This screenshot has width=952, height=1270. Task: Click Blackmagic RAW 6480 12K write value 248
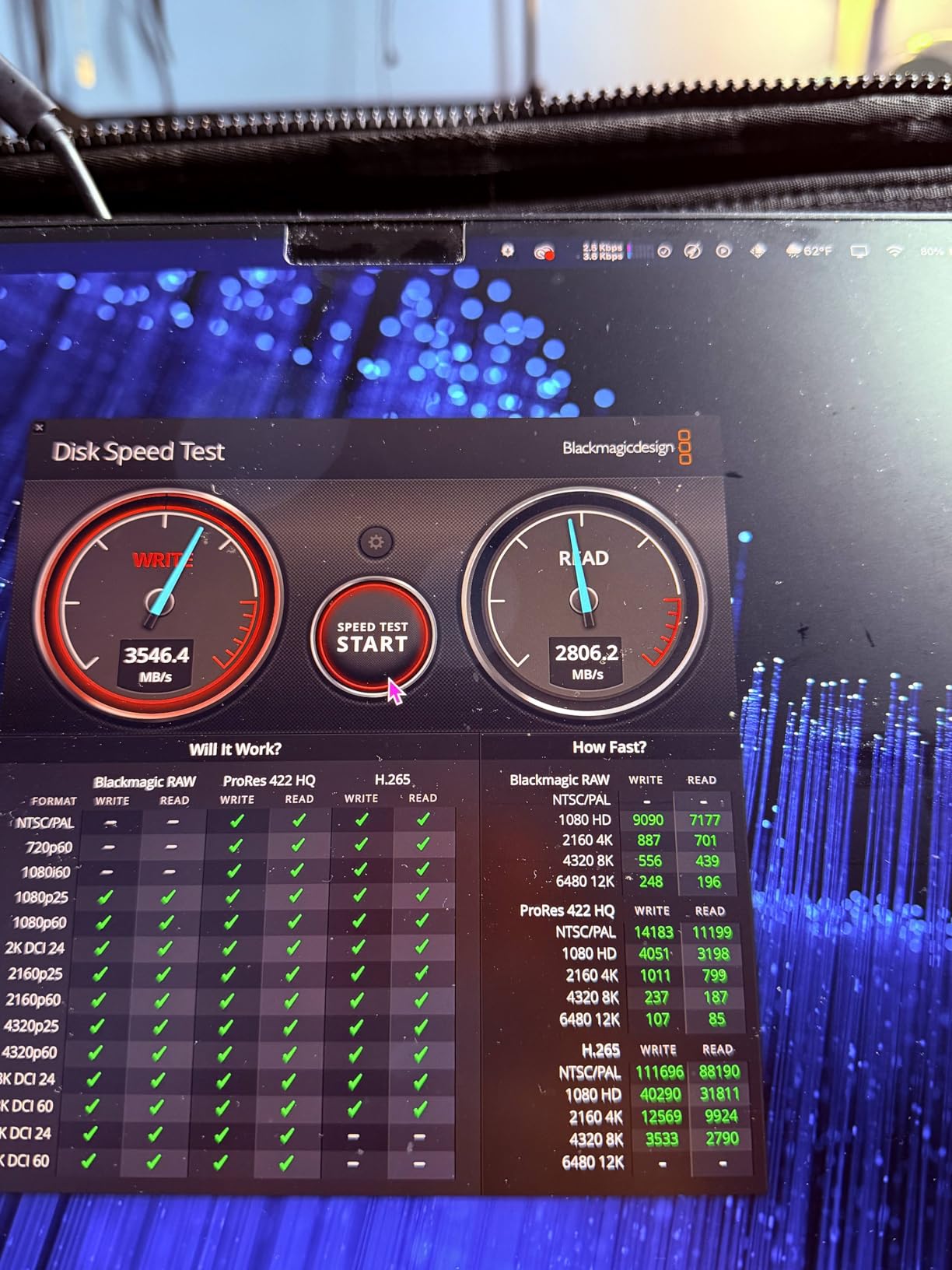(x=651, y=882)
